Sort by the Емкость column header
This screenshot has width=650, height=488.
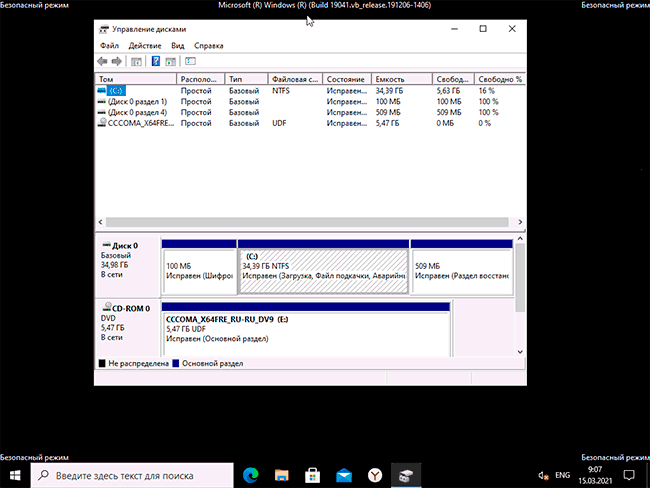402,79
